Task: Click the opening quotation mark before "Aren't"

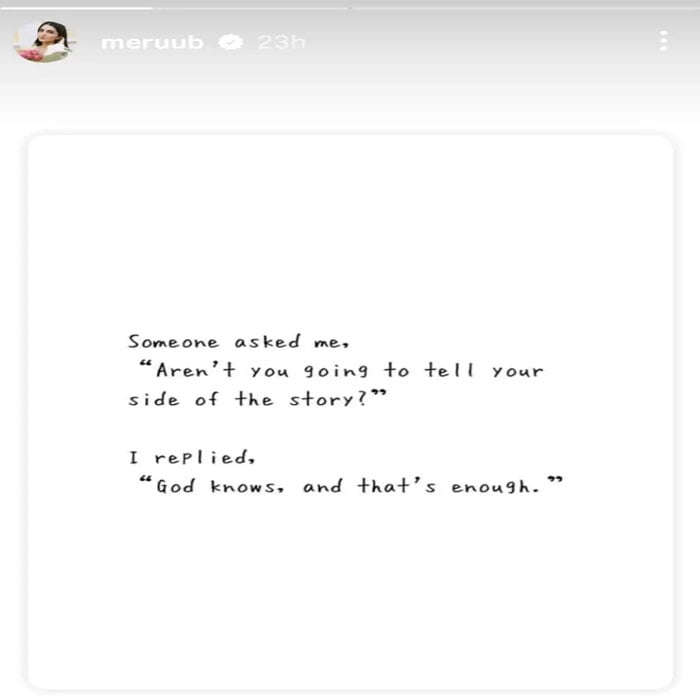Action: (146, 365)
